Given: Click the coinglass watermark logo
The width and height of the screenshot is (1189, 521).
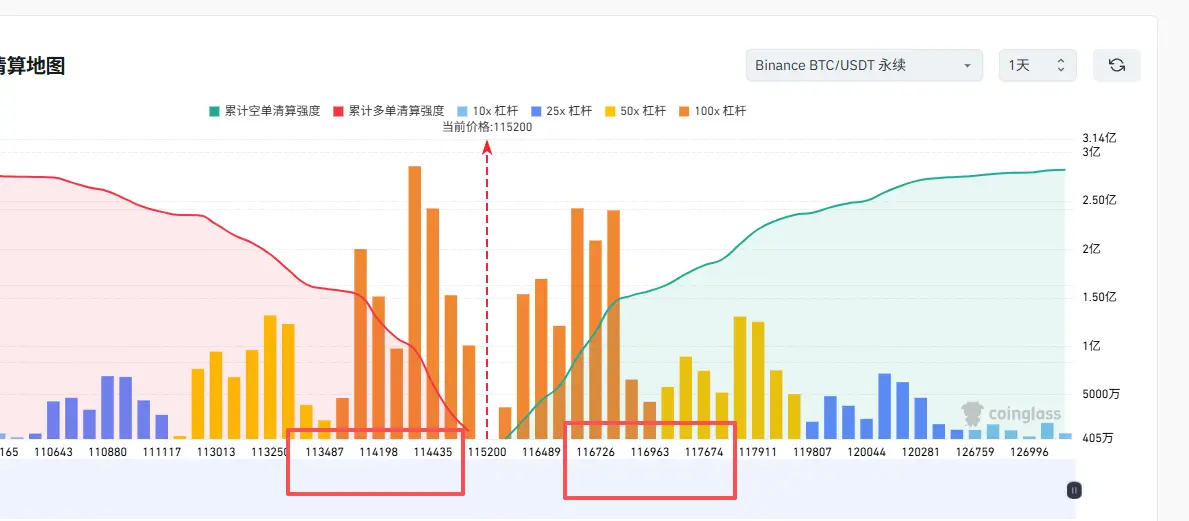Looking at the screenshot, I should click(x=1011, y=413).
